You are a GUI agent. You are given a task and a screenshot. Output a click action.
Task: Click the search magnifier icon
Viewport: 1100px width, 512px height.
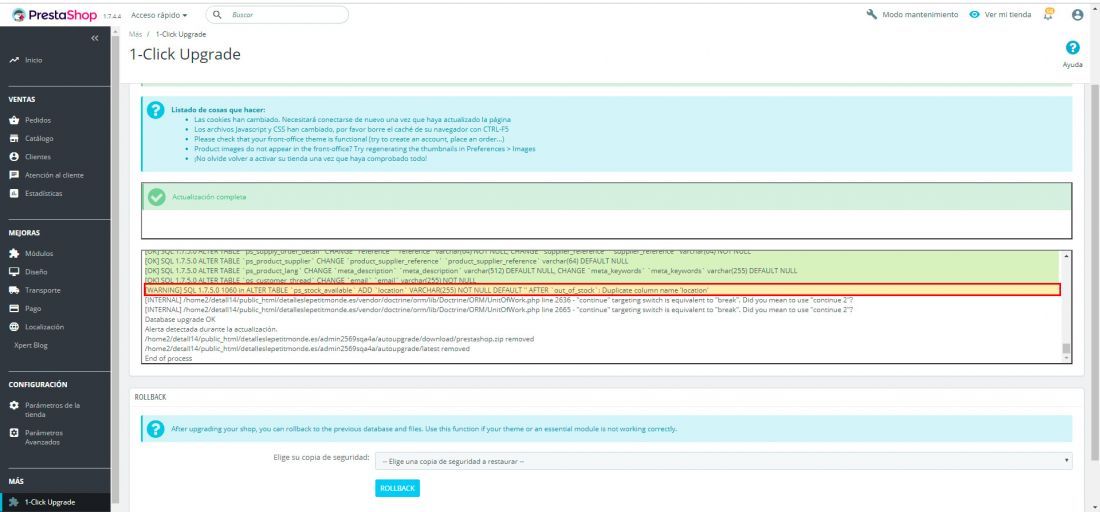[217, 14]
